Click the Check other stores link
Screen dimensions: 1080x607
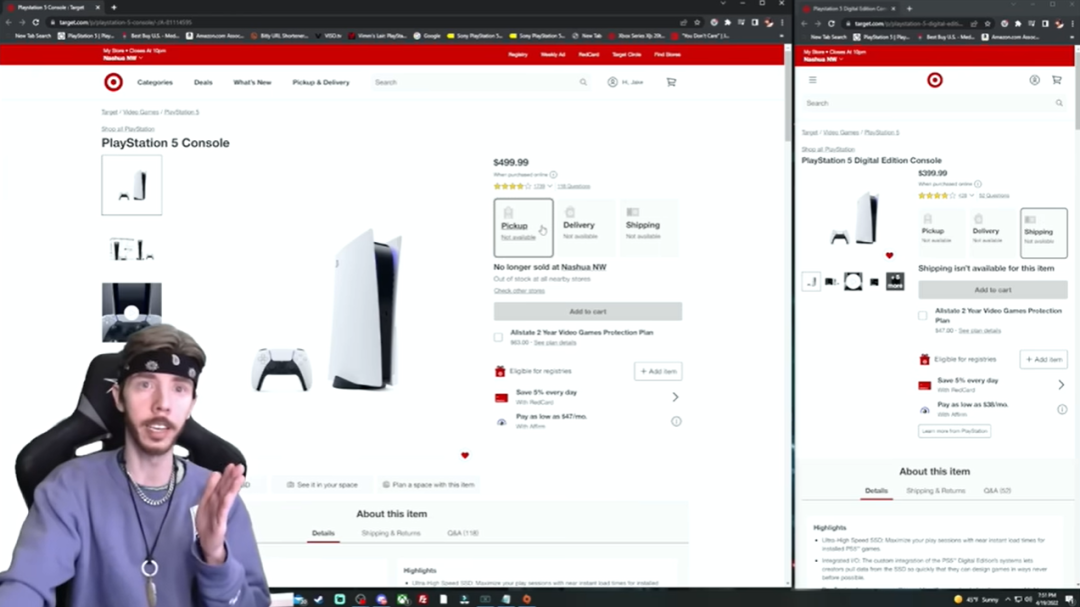click(519, 291)
